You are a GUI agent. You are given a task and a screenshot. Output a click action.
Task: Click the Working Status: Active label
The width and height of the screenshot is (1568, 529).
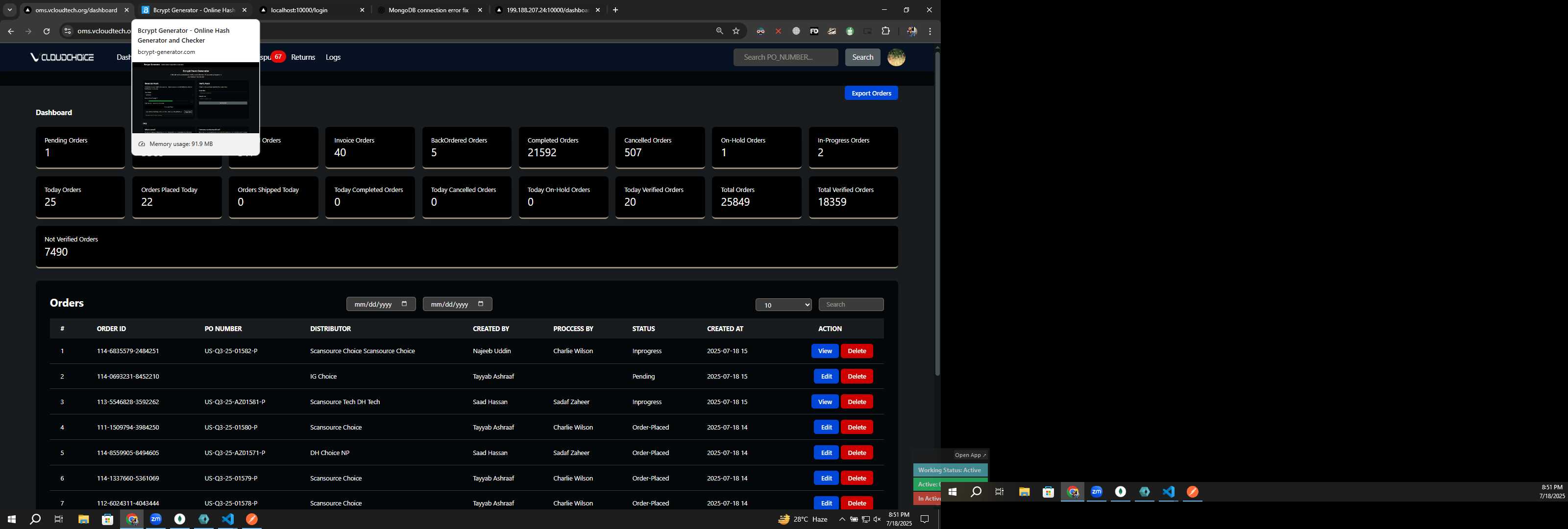point(950,470)
